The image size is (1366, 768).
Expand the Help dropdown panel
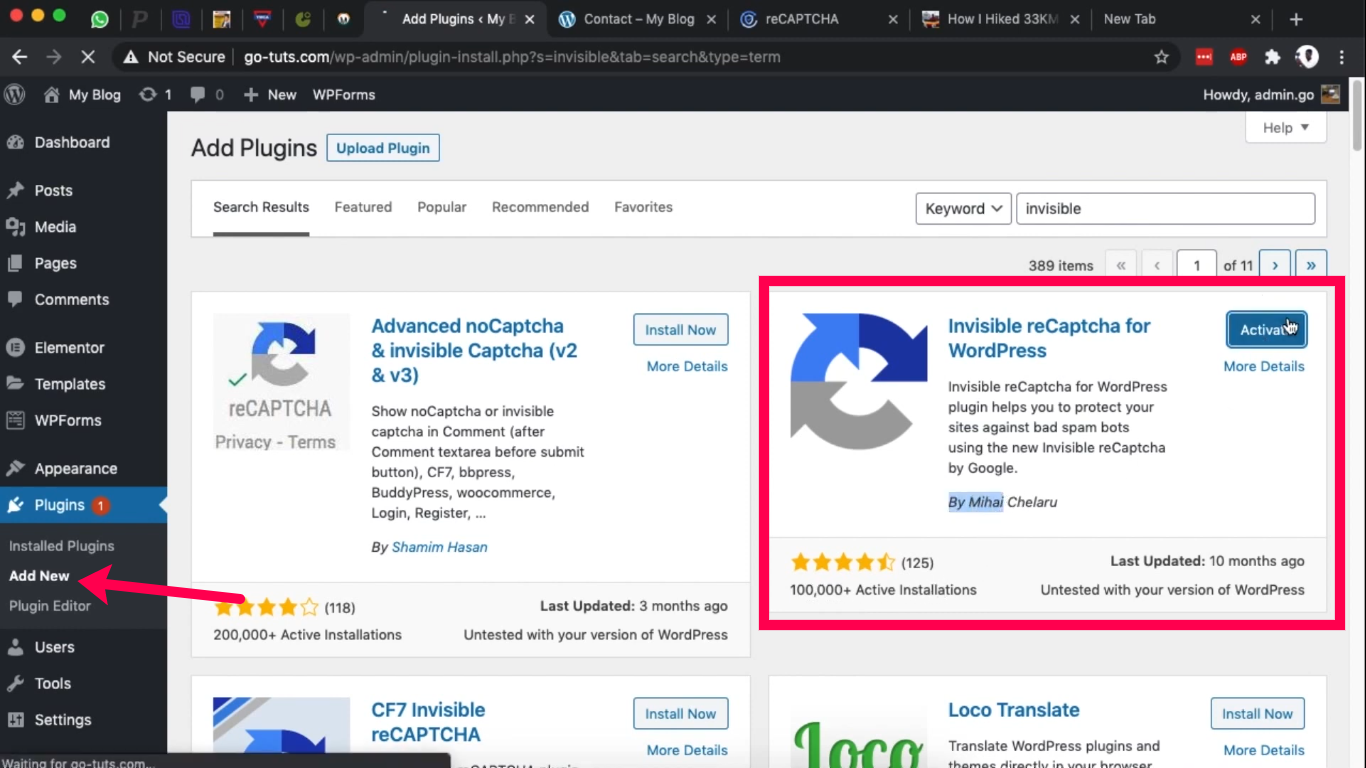tap(1285, 128)
